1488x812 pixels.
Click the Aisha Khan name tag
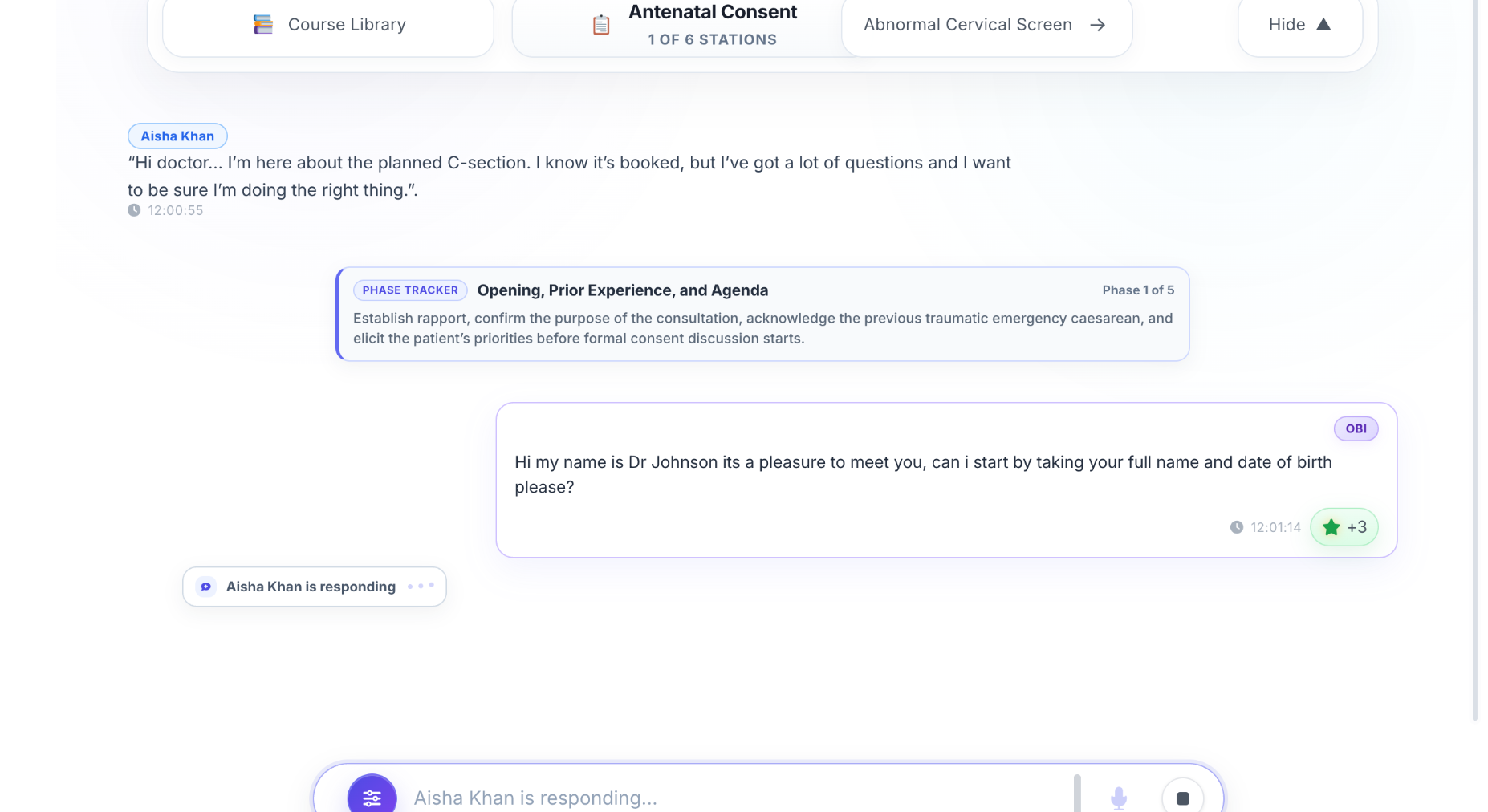(177, 136)
